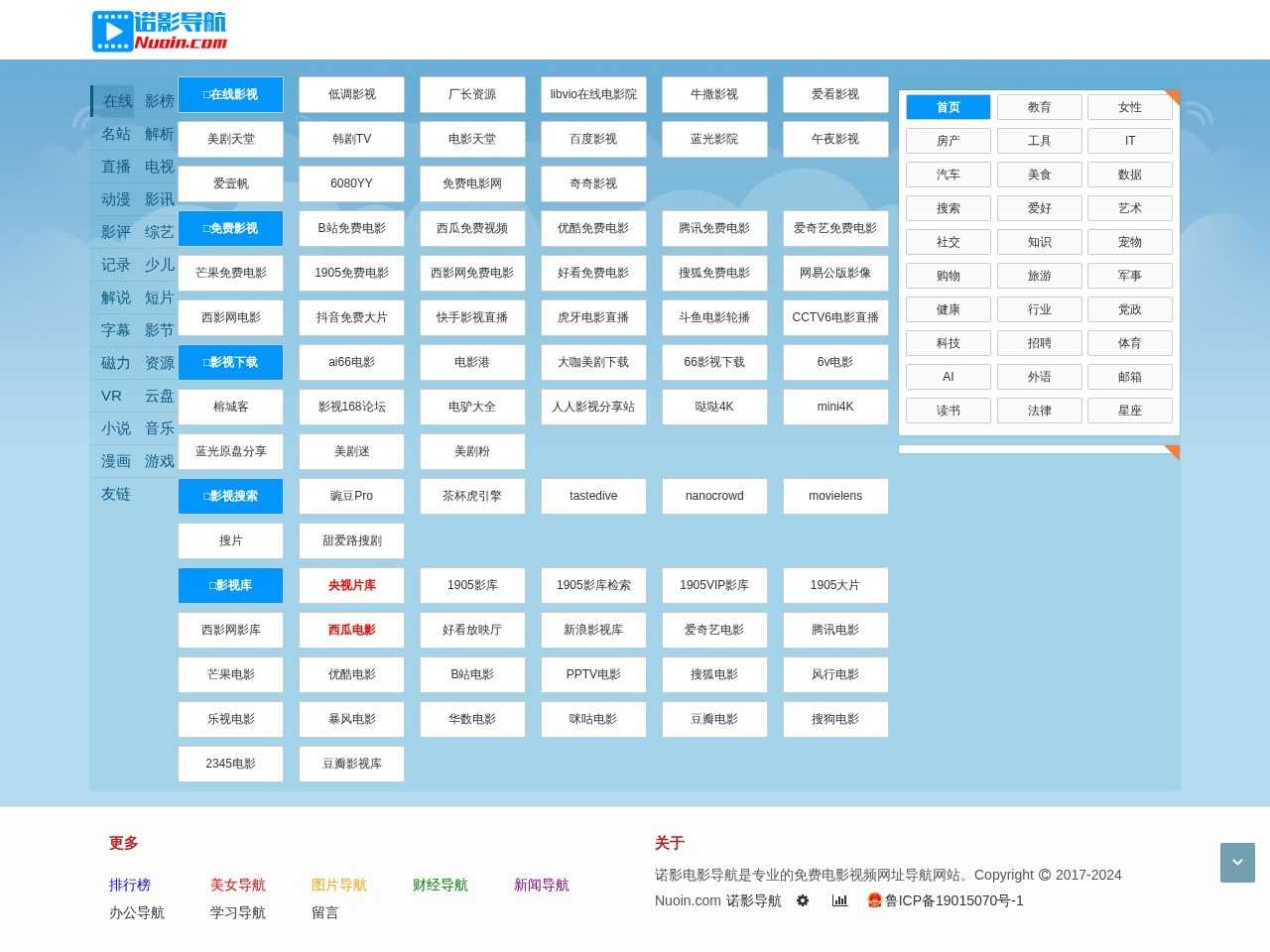Open 学习导航 in the footer
Screen dimensions: 1270x952
pyautogui.click(x=238, y=912)
